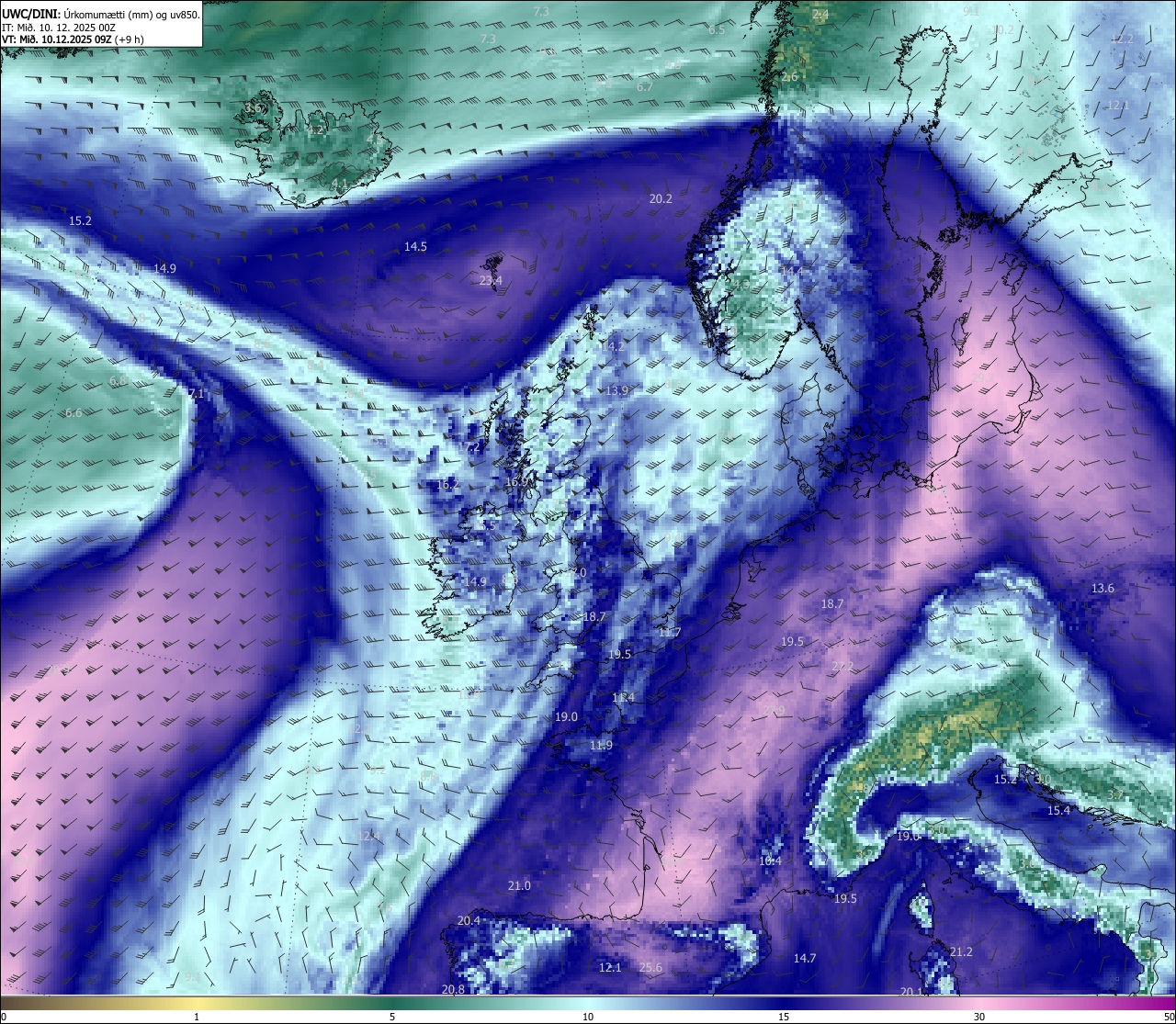Image resolution: width=1176 pixels, height=1024 pixels.
Task: Click the color bar label 1
Action: point(197,1017)
